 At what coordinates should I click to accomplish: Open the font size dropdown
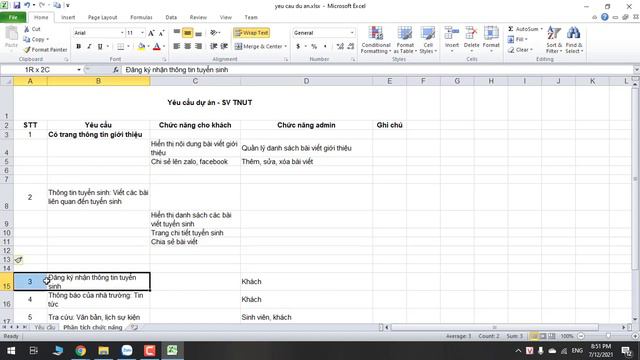pos(142,33)
